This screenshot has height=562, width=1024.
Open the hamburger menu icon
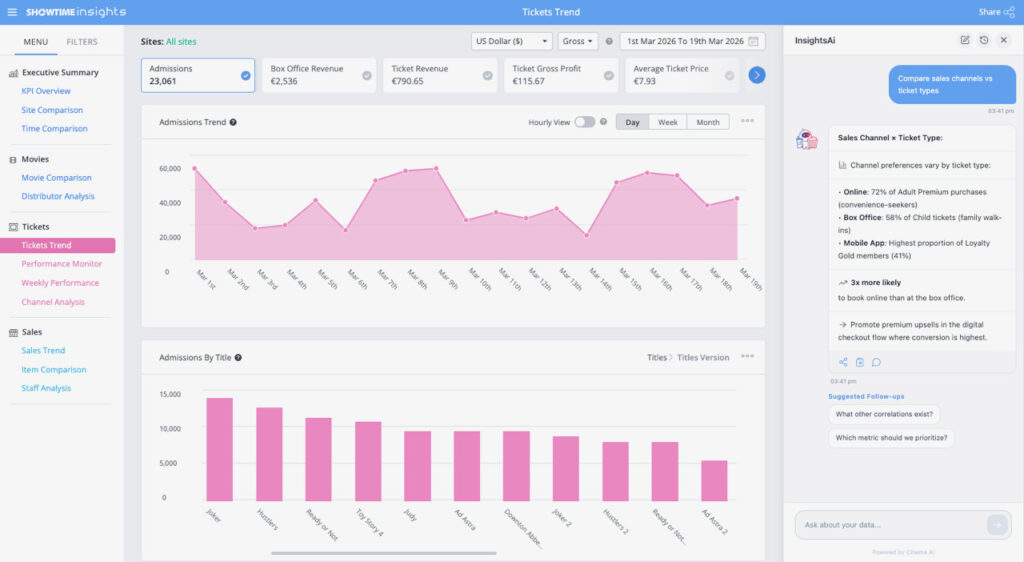tap(12, 12)
